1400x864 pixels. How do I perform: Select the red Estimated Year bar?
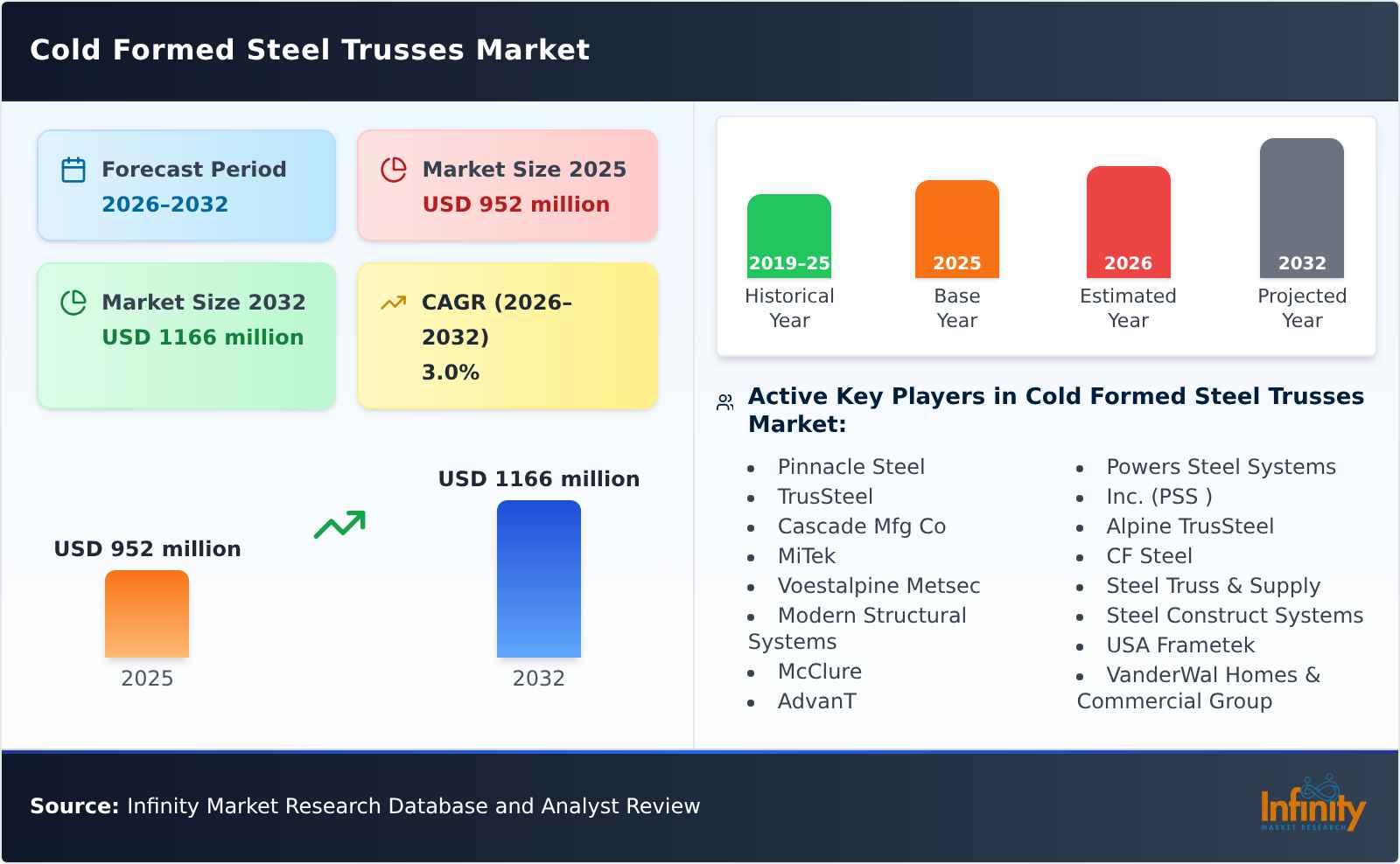tap(1128, 219)
